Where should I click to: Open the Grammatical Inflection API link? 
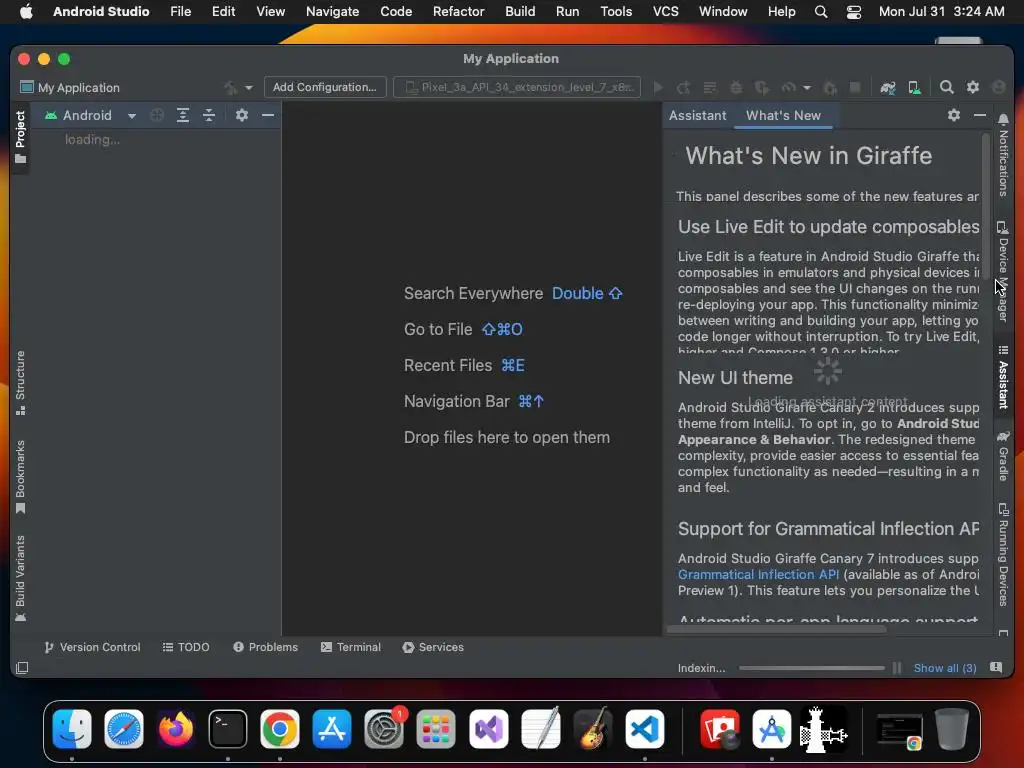click(x=758, y=575)
